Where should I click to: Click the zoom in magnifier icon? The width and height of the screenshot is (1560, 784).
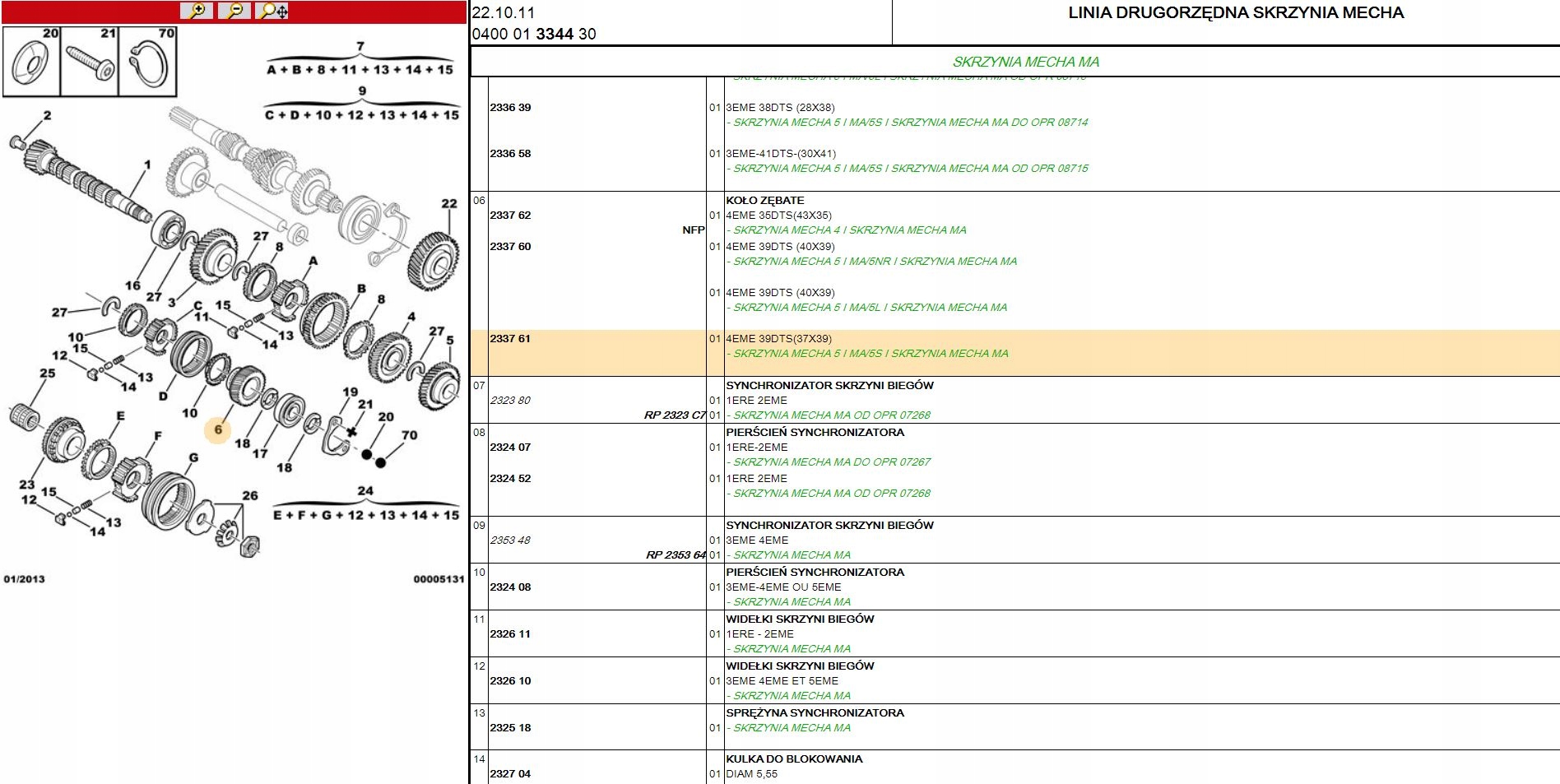pos(197,11)
